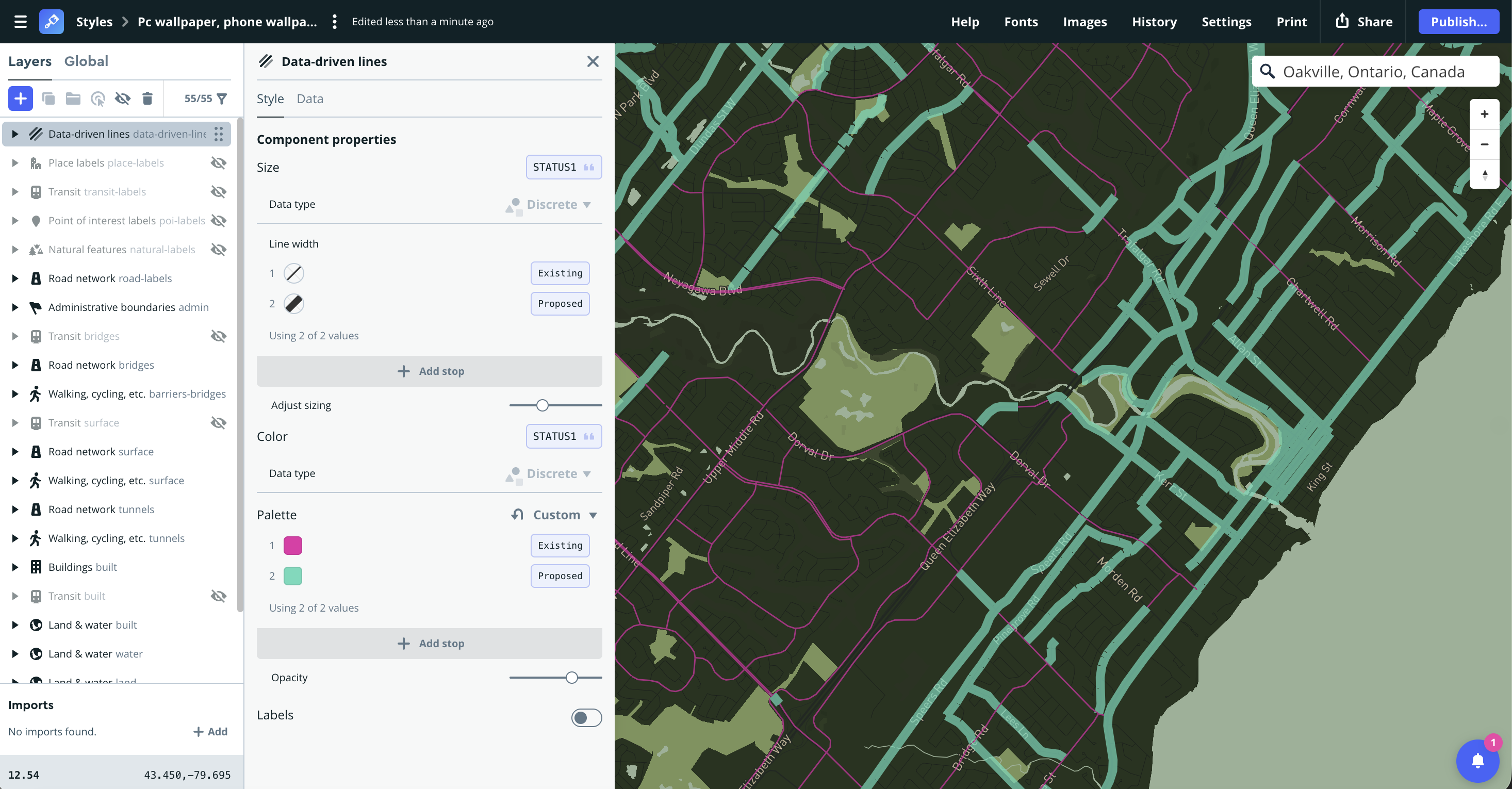Click the Mapbox Studio home icon
Screen dimensions: 1512x789
(x=52, y=22)
